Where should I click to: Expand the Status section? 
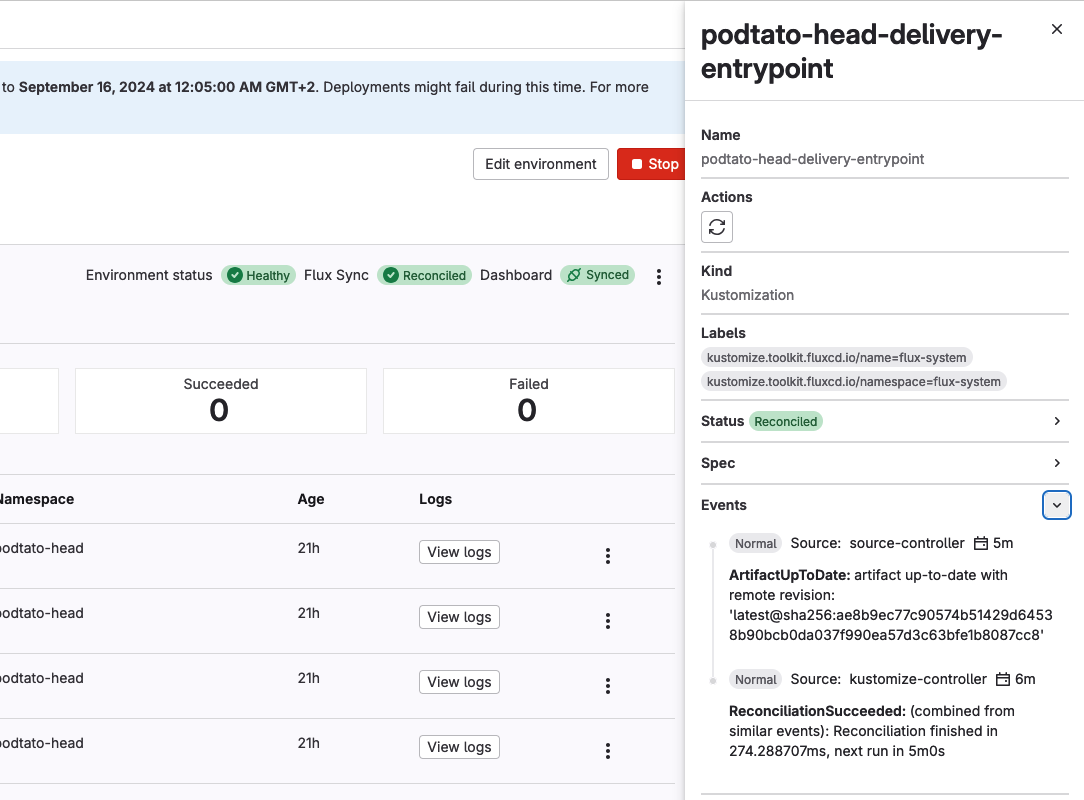click(x=1057, y=421)
